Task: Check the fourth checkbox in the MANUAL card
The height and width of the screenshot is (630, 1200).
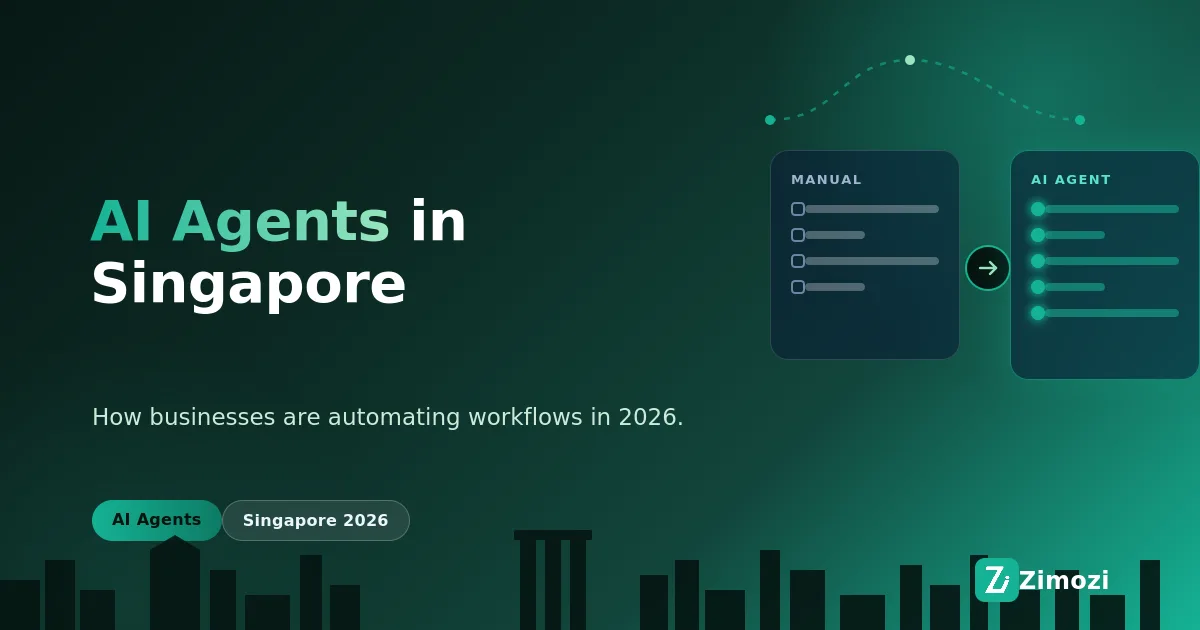Action: pos(798,287)
